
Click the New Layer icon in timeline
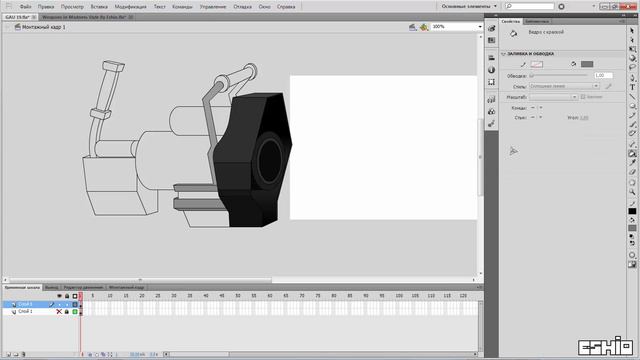click(x=8, y=354)
